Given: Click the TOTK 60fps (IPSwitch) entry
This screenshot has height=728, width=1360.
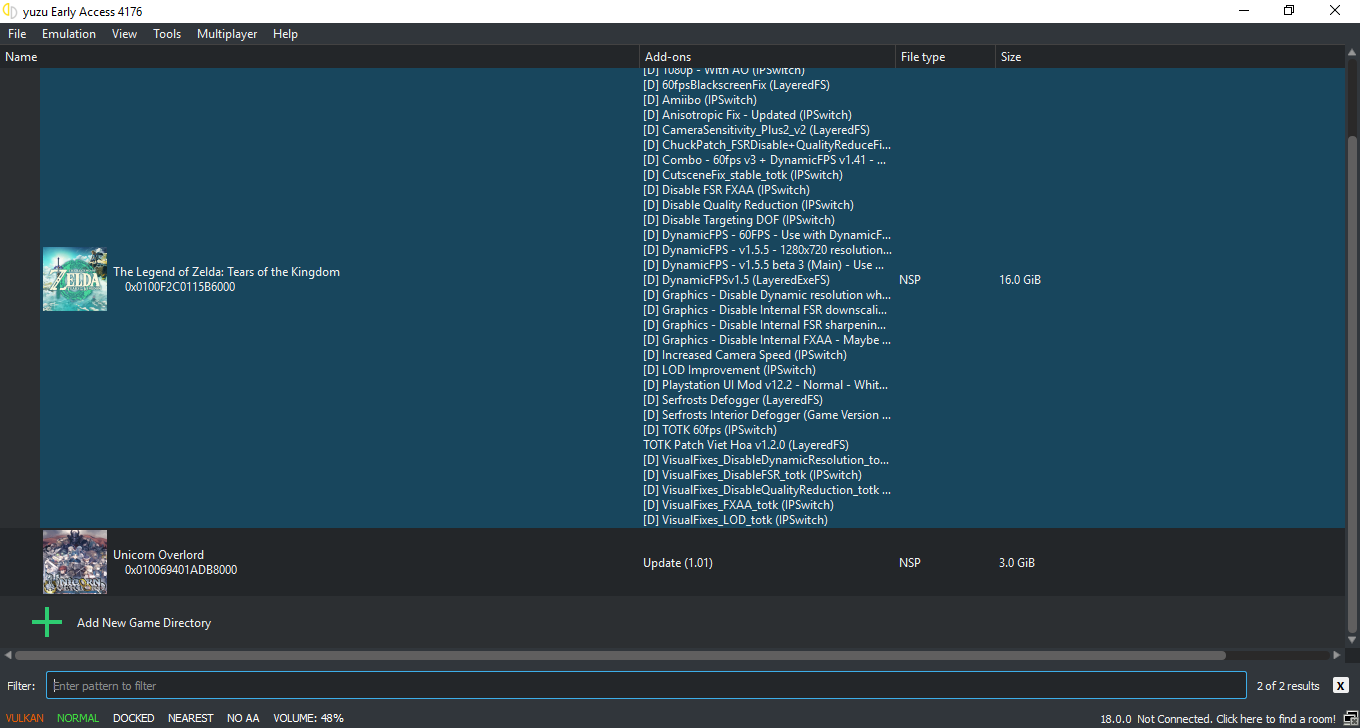Looking at the screenshot, I should point(710,430).
